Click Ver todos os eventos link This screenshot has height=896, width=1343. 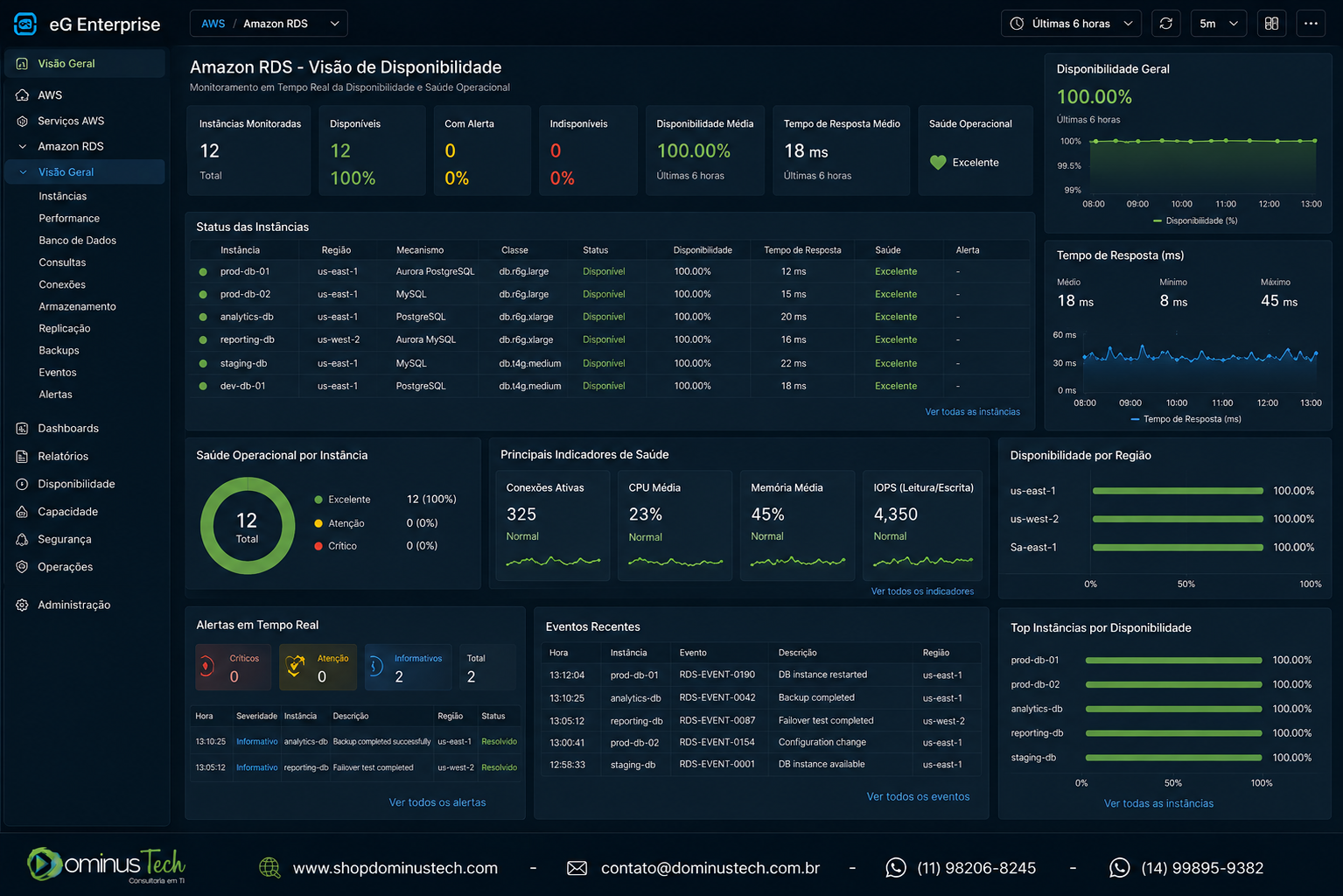click(x=918, y=796)
